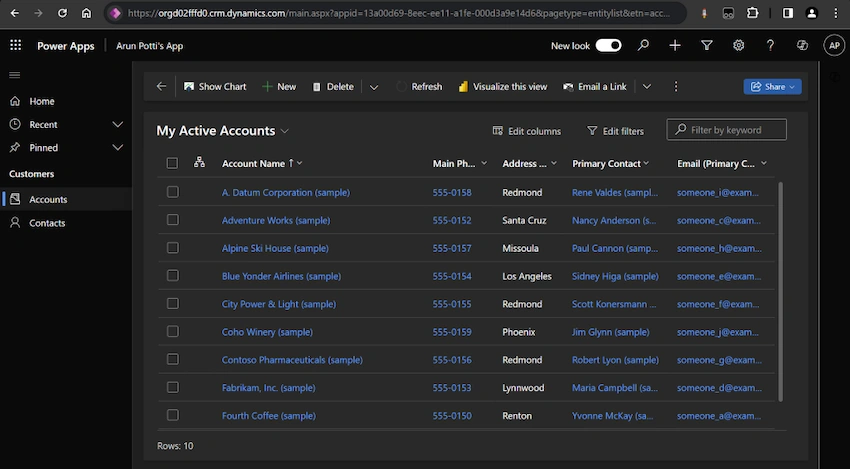Check the select-all rows checkbox
The height and width of the screenshot is (469, 850).
click(172, 163)
